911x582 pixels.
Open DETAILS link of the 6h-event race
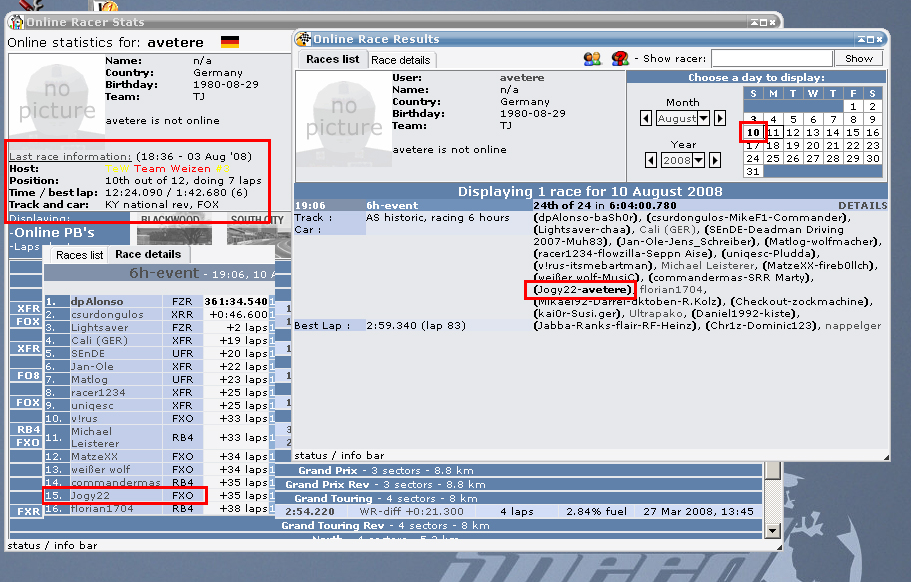(x=862, y=206)
